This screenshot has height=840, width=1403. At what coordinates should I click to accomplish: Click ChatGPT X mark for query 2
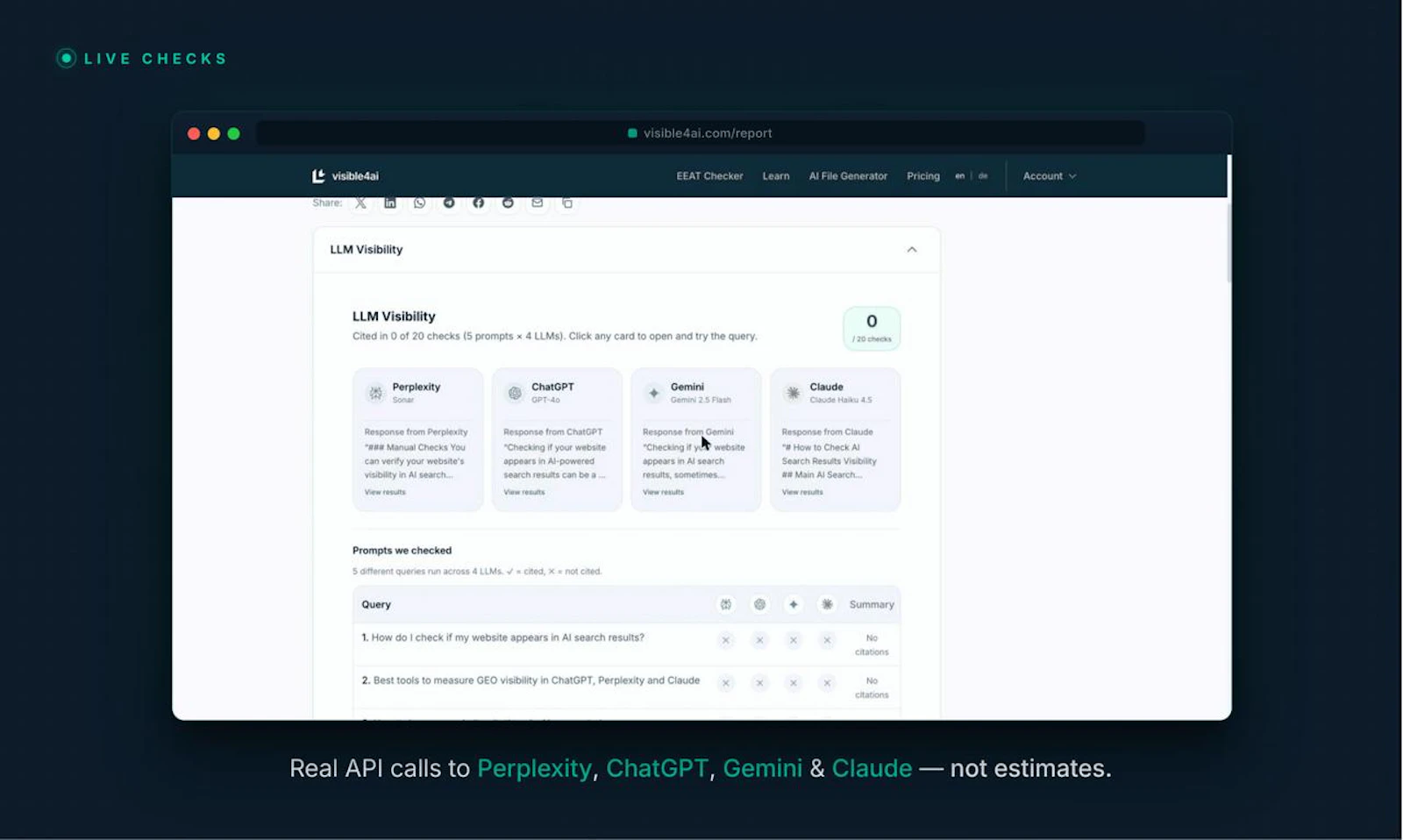759,683
